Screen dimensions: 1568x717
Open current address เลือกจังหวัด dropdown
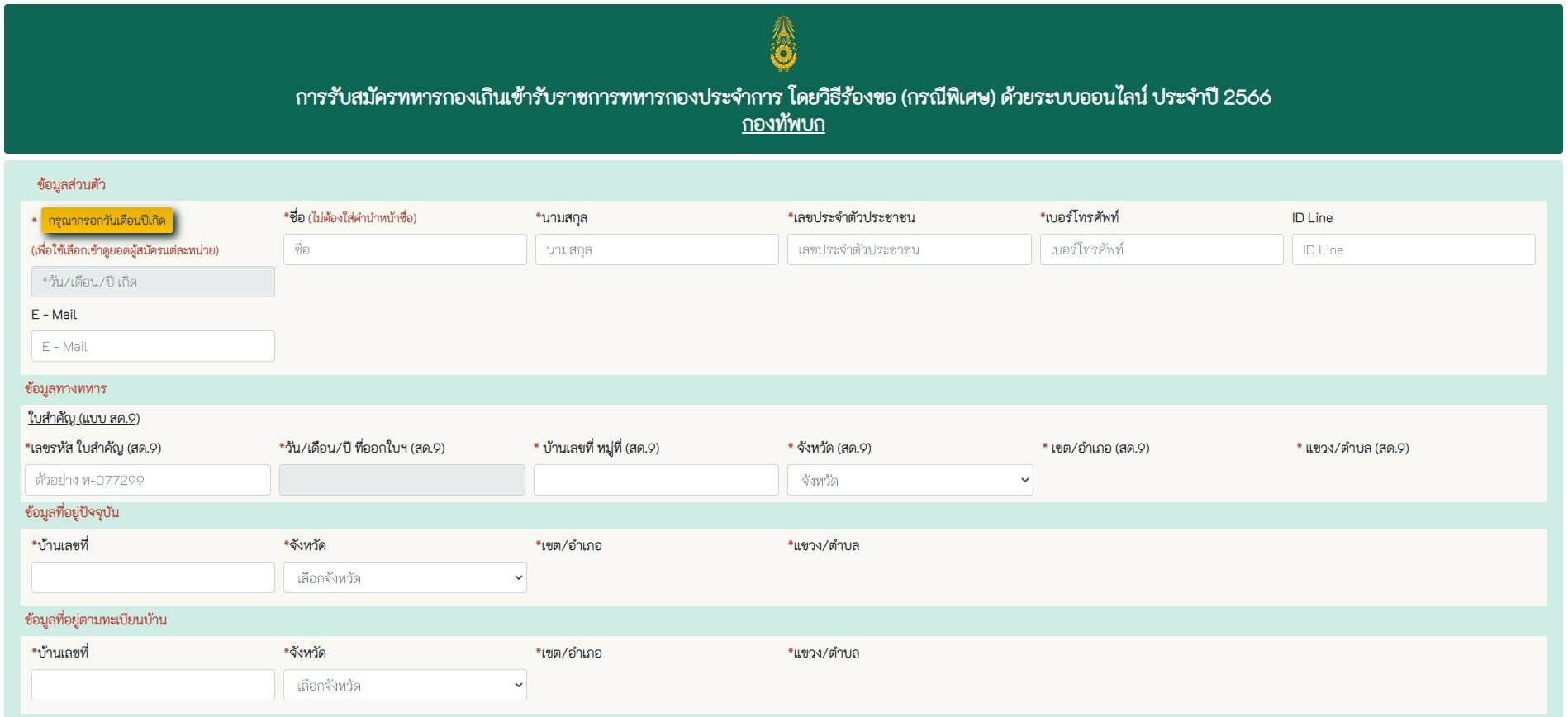tap(405, 577)
